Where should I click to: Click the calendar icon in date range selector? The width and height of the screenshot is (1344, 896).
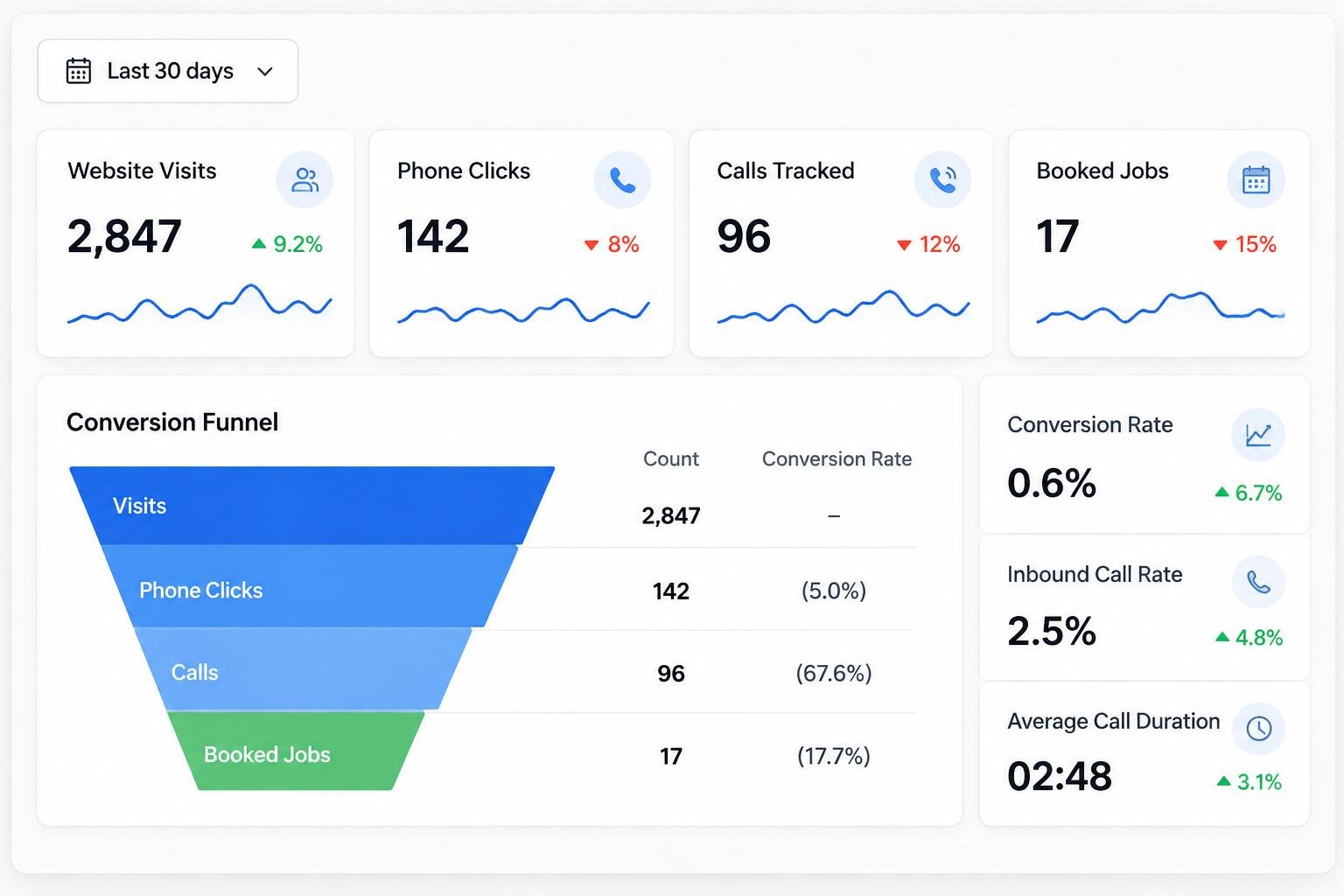(x=79, y=71)
